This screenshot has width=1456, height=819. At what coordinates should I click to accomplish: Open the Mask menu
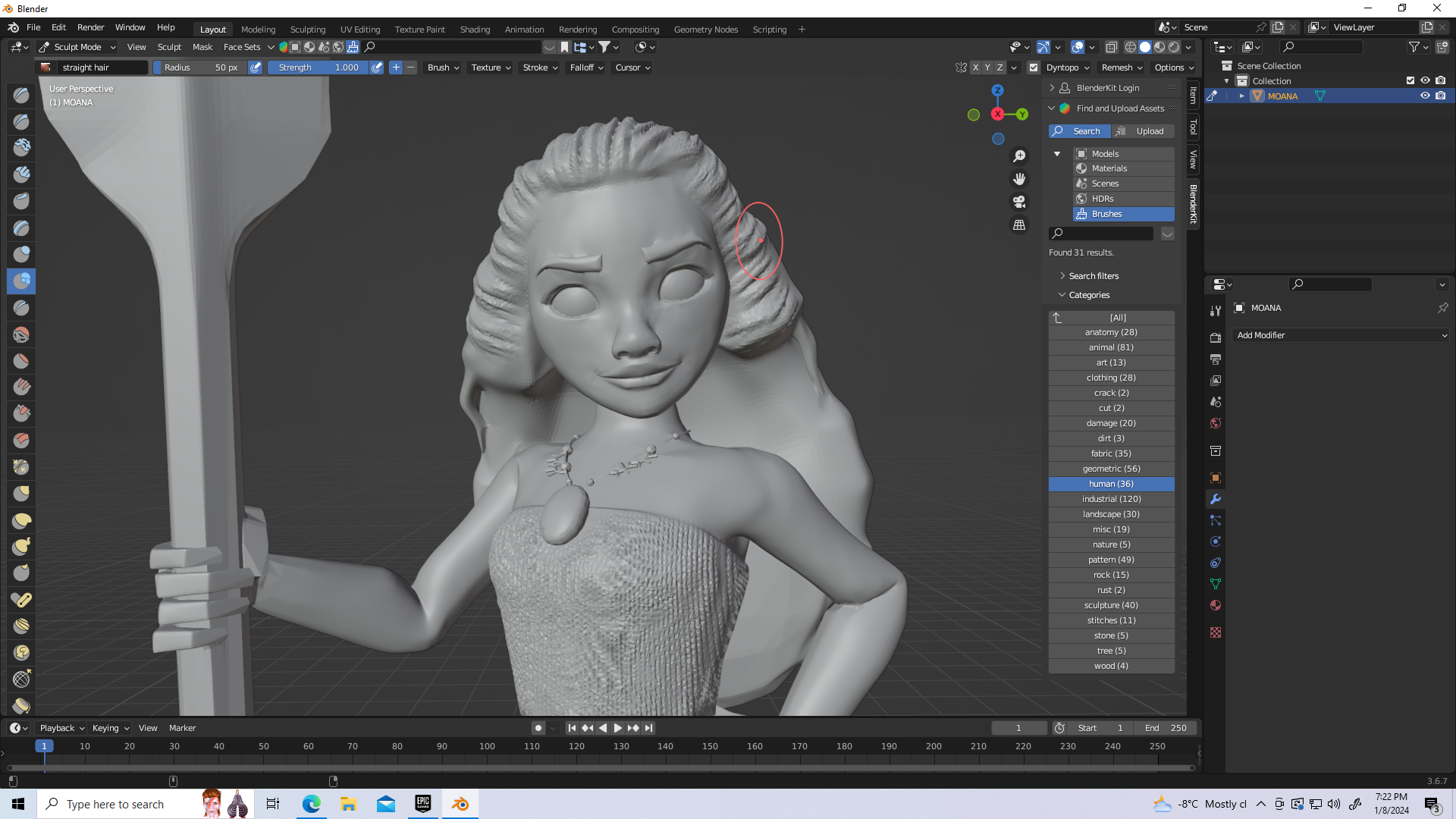(x=202, y=47)
